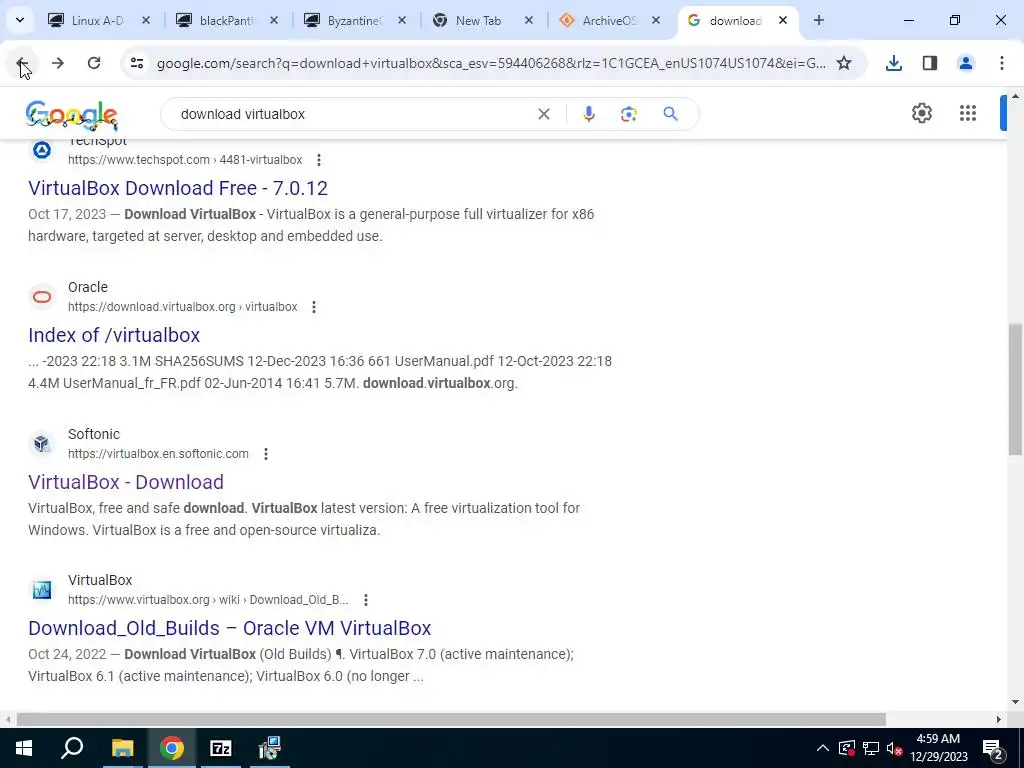Open the Index of /virtualbox result
Screen dimensions: 1024x768
pos(114,335)
